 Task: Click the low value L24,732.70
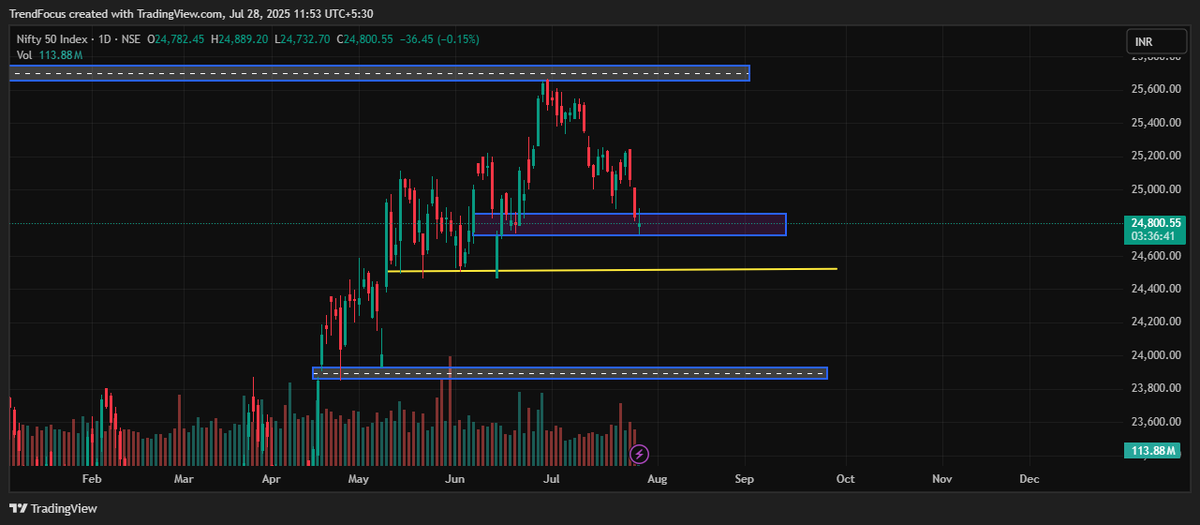point(303,39)
